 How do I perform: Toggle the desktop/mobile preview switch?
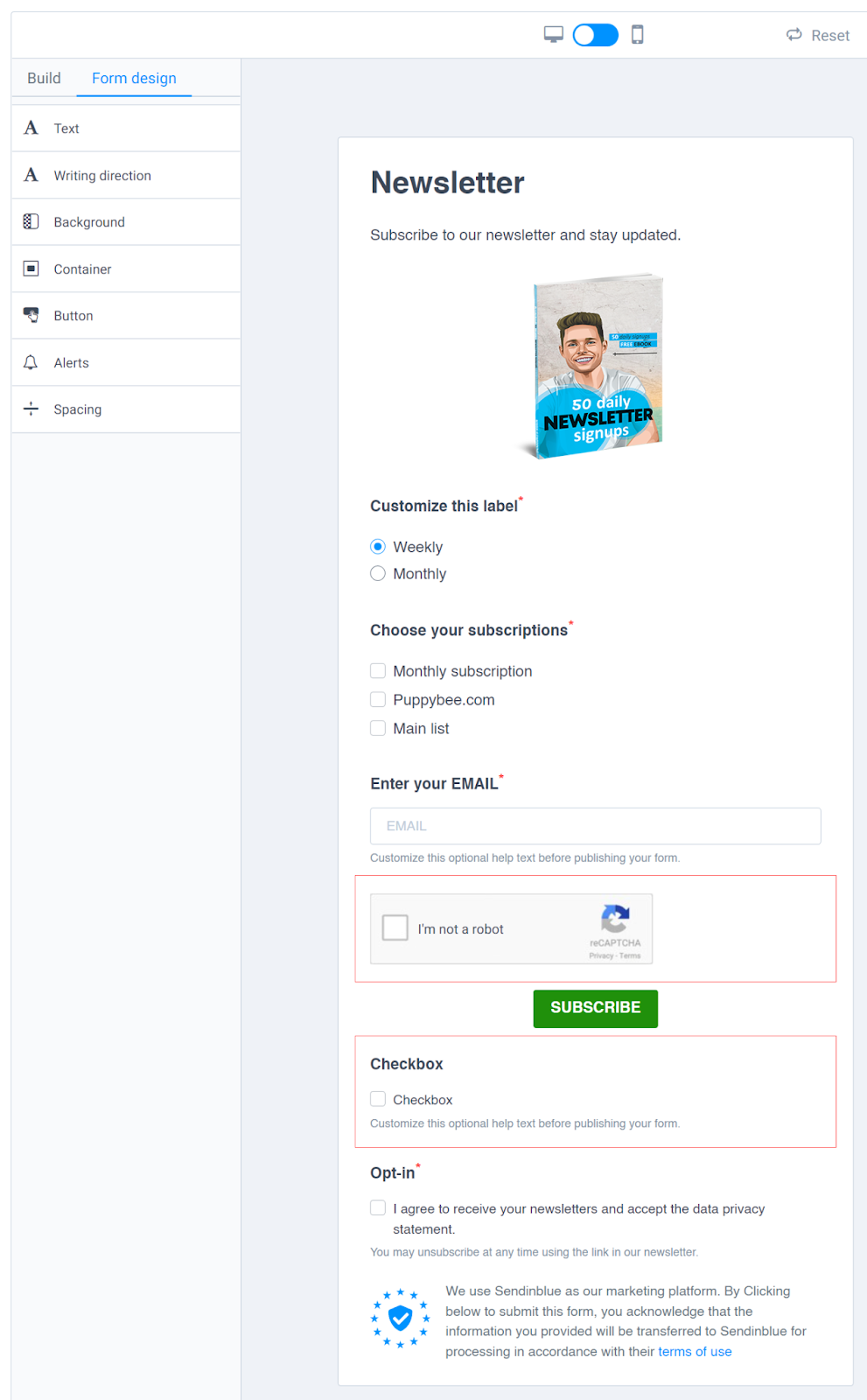coord(596,35)
